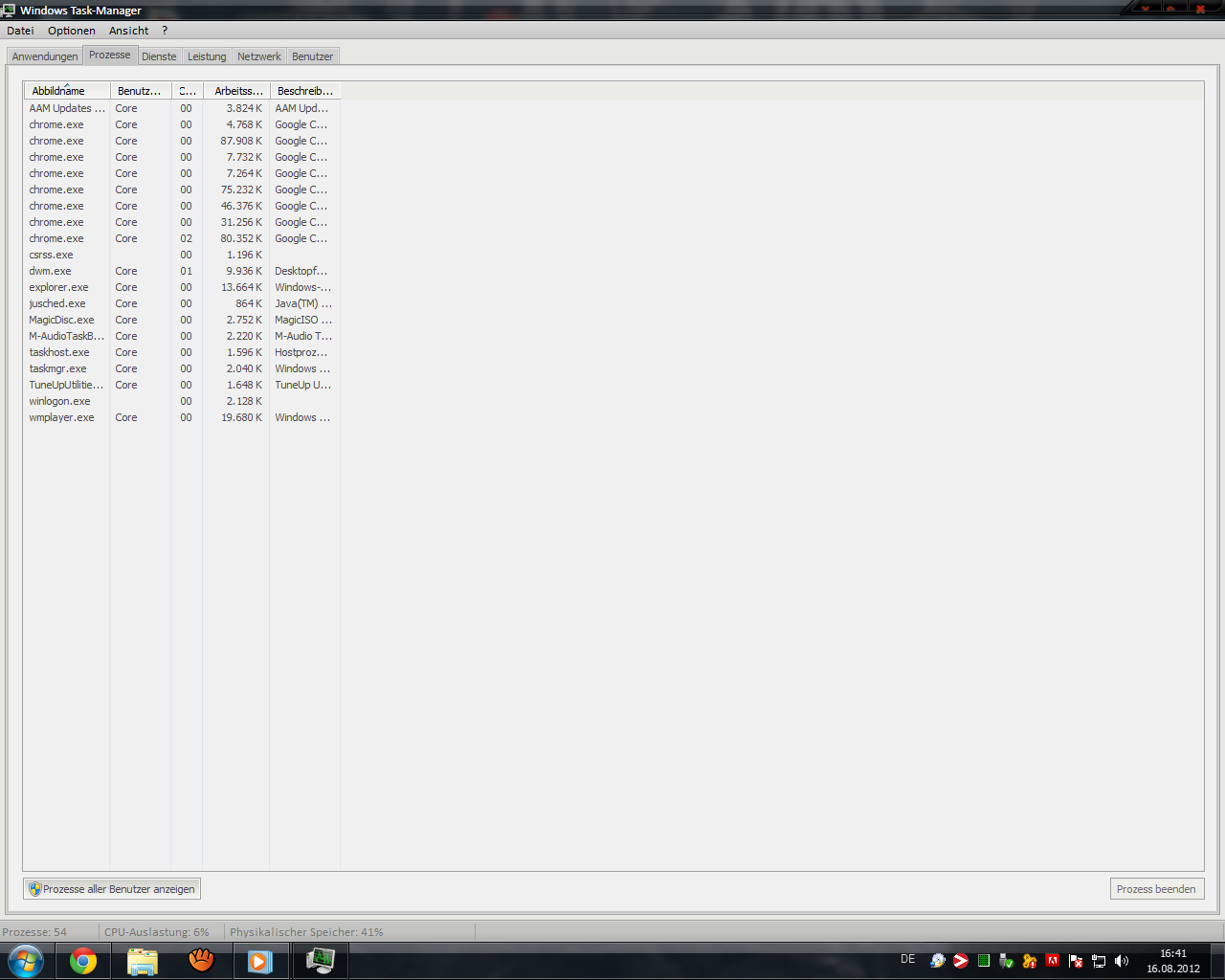The width and height of the screenshot is (1225, 980).
Task: Open the volume speaker tray icon
Action: 1122,960
